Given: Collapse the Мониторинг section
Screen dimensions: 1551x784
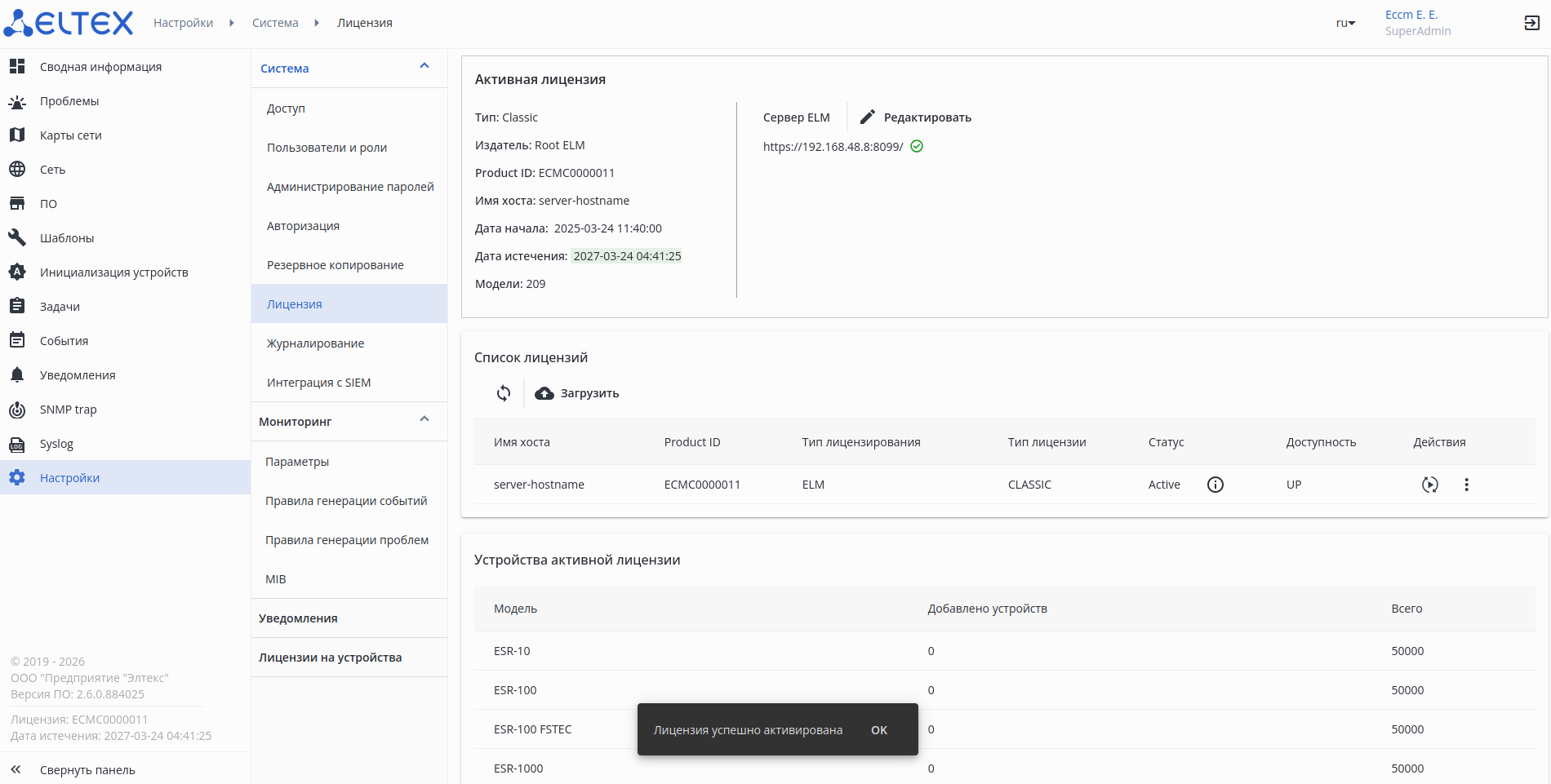Looking at the screenshot, I should pyautogui.click(x=424, y=419).
